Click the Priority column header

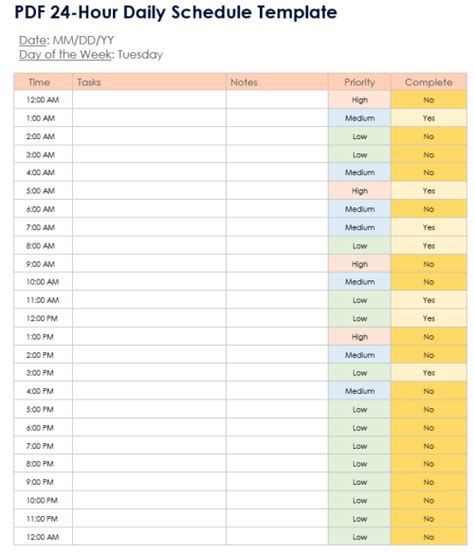click(359, 82)
